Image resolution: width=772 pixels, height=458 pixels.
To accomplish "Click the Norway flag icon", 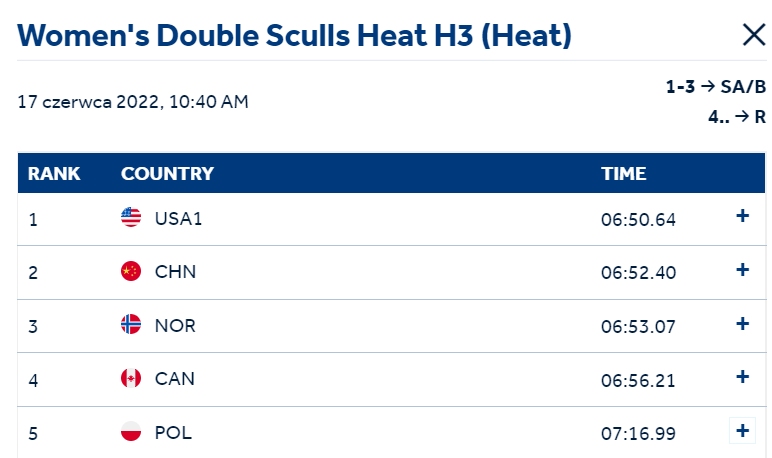I will tap(131, 324).
